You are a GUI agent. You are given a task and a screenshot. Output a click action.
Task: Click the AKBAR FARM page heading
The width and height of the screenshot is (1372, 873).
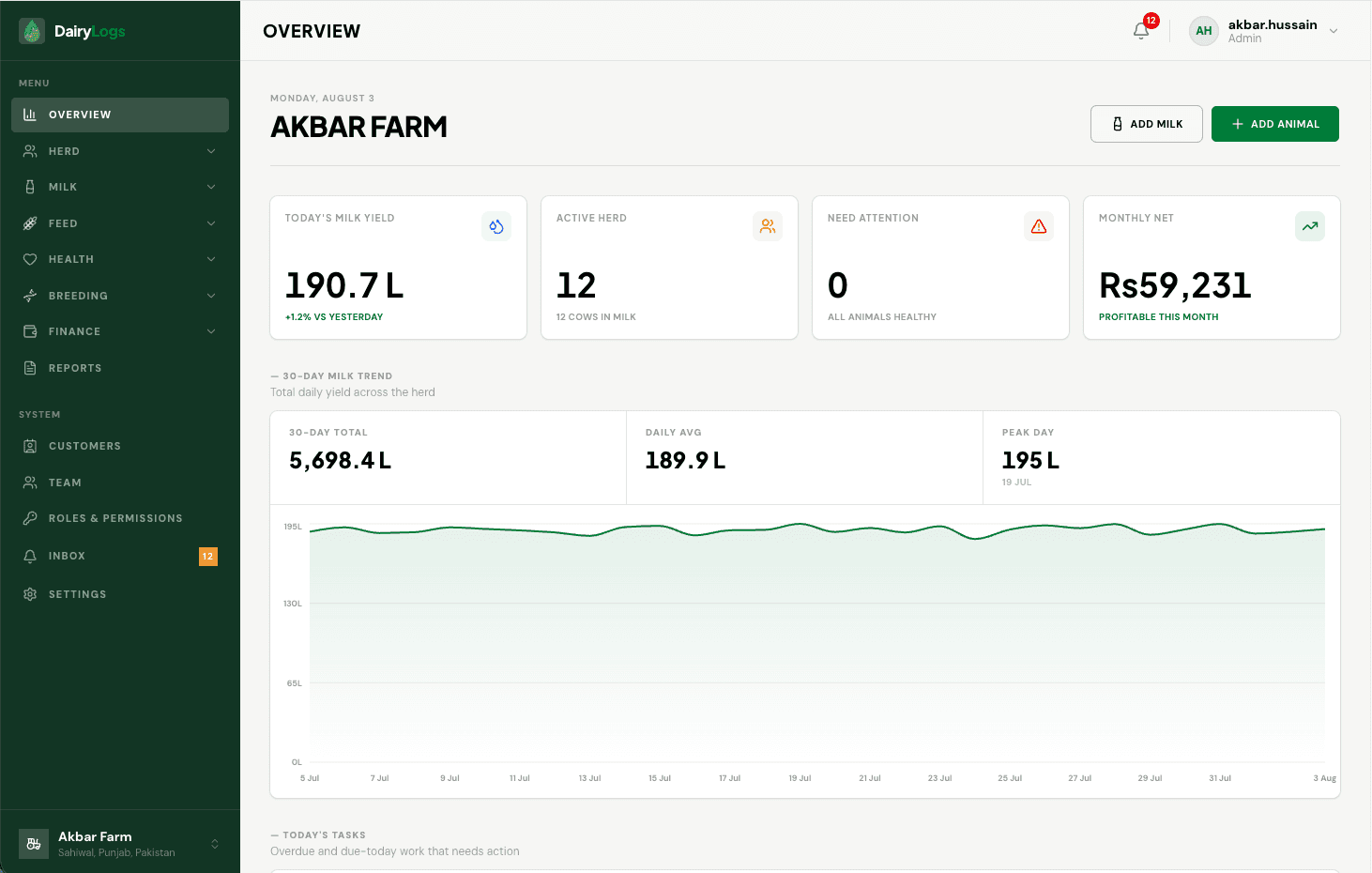tap(358, 127)
